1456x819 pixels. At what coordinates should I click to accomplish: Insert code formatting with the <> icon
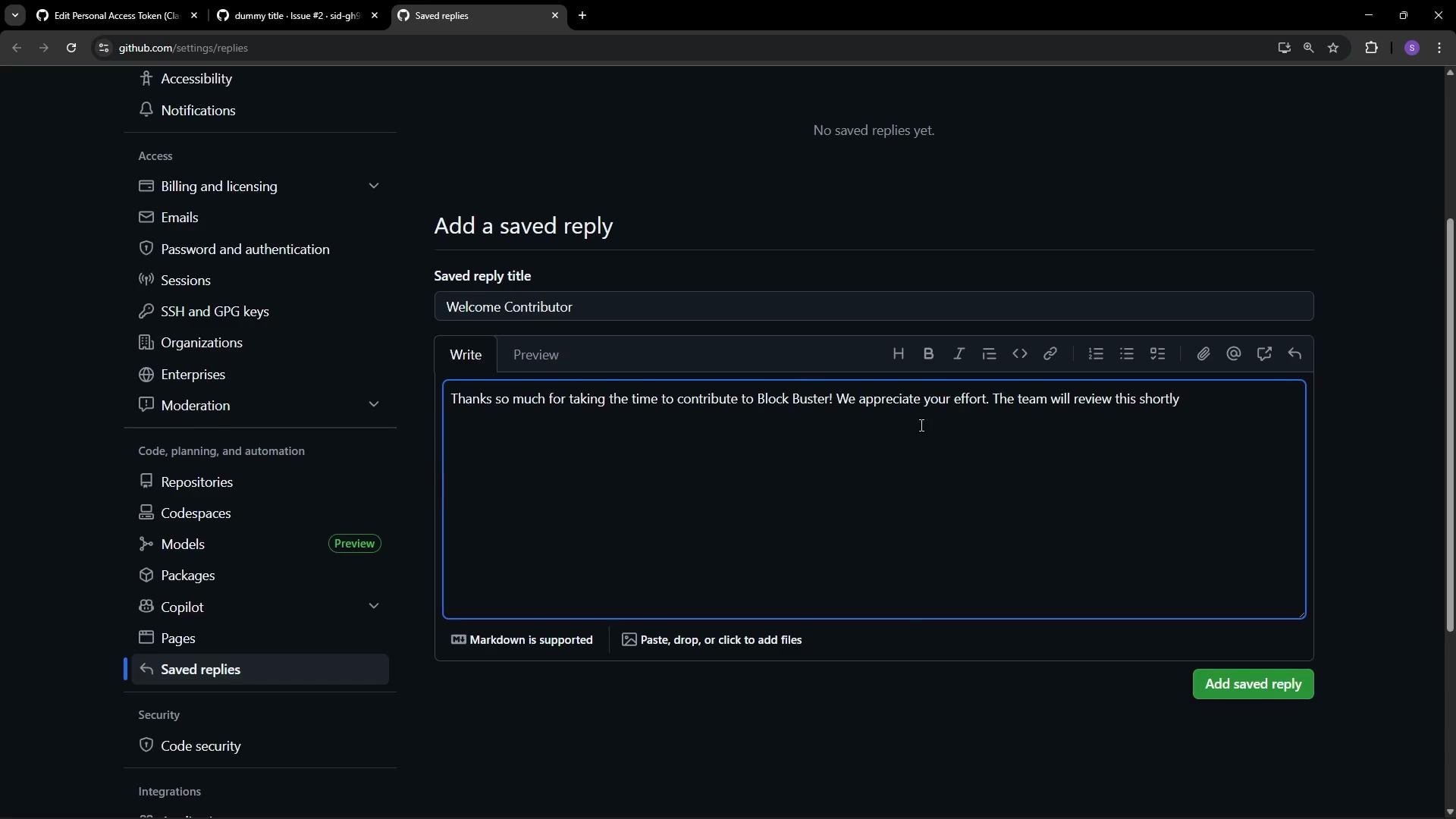tap(1020, 354)
